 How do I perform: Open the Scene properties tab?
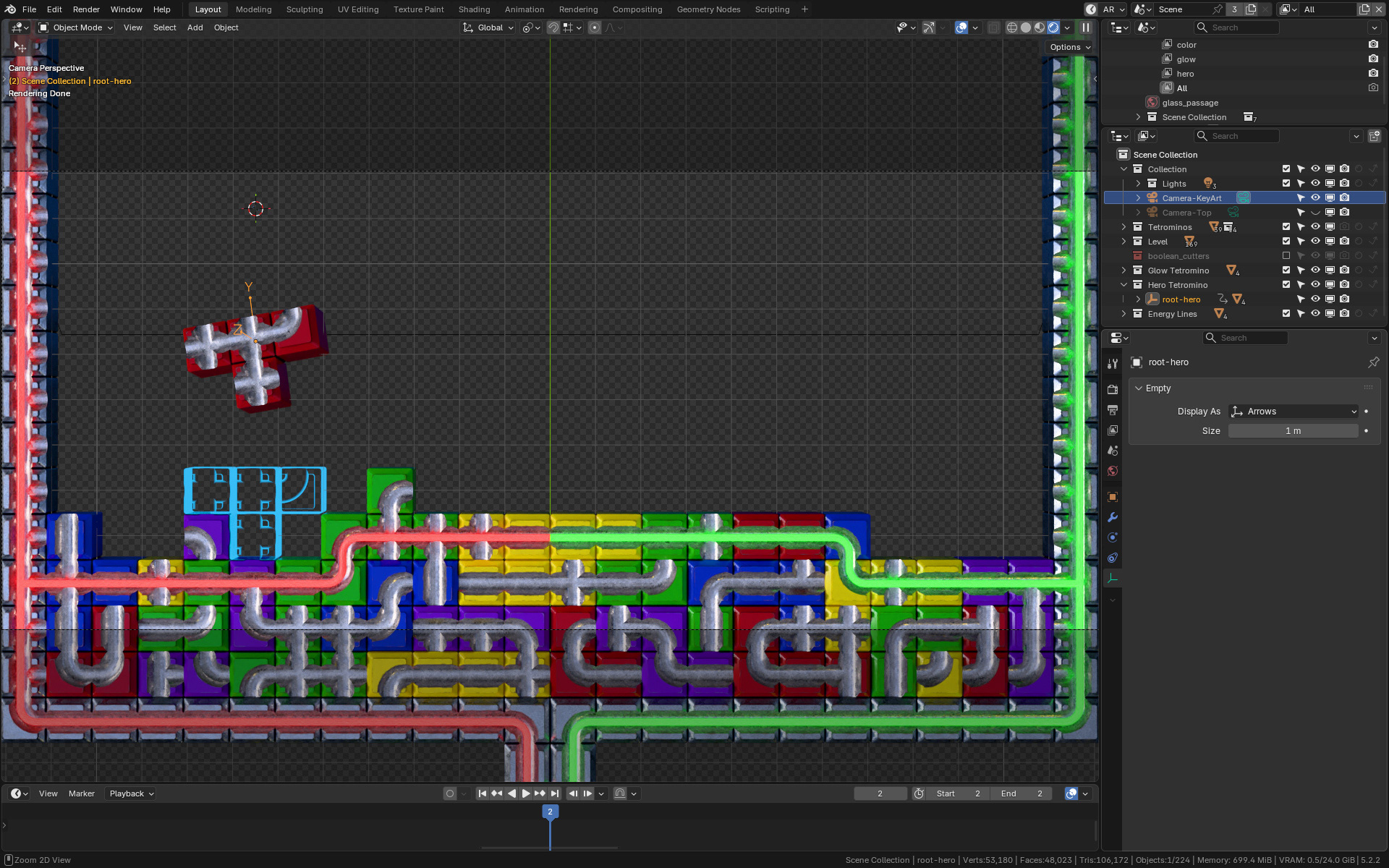click(1113, 451)
